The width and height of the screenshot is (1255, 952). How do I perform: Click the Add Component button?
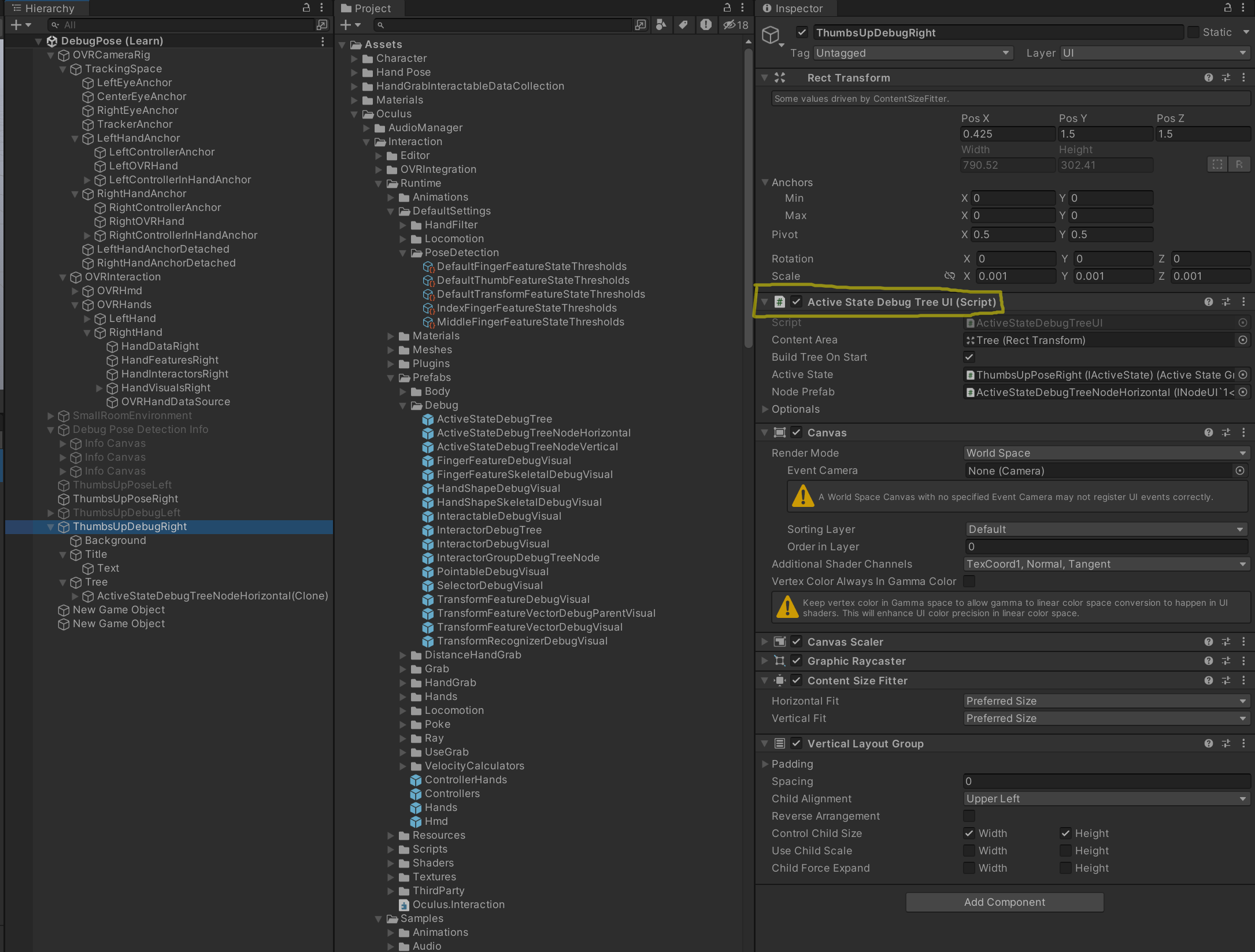1004,902
